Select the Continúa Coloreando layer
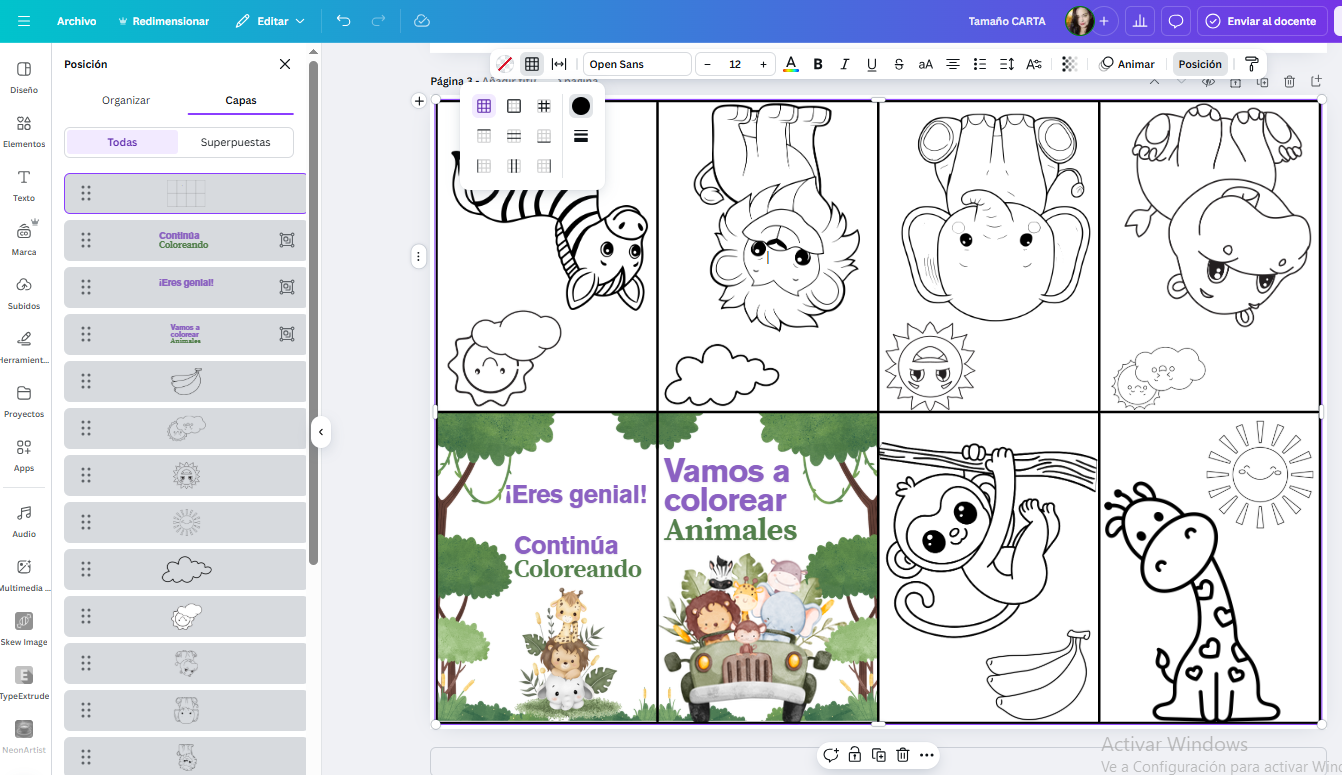 [x=185, y=240]
